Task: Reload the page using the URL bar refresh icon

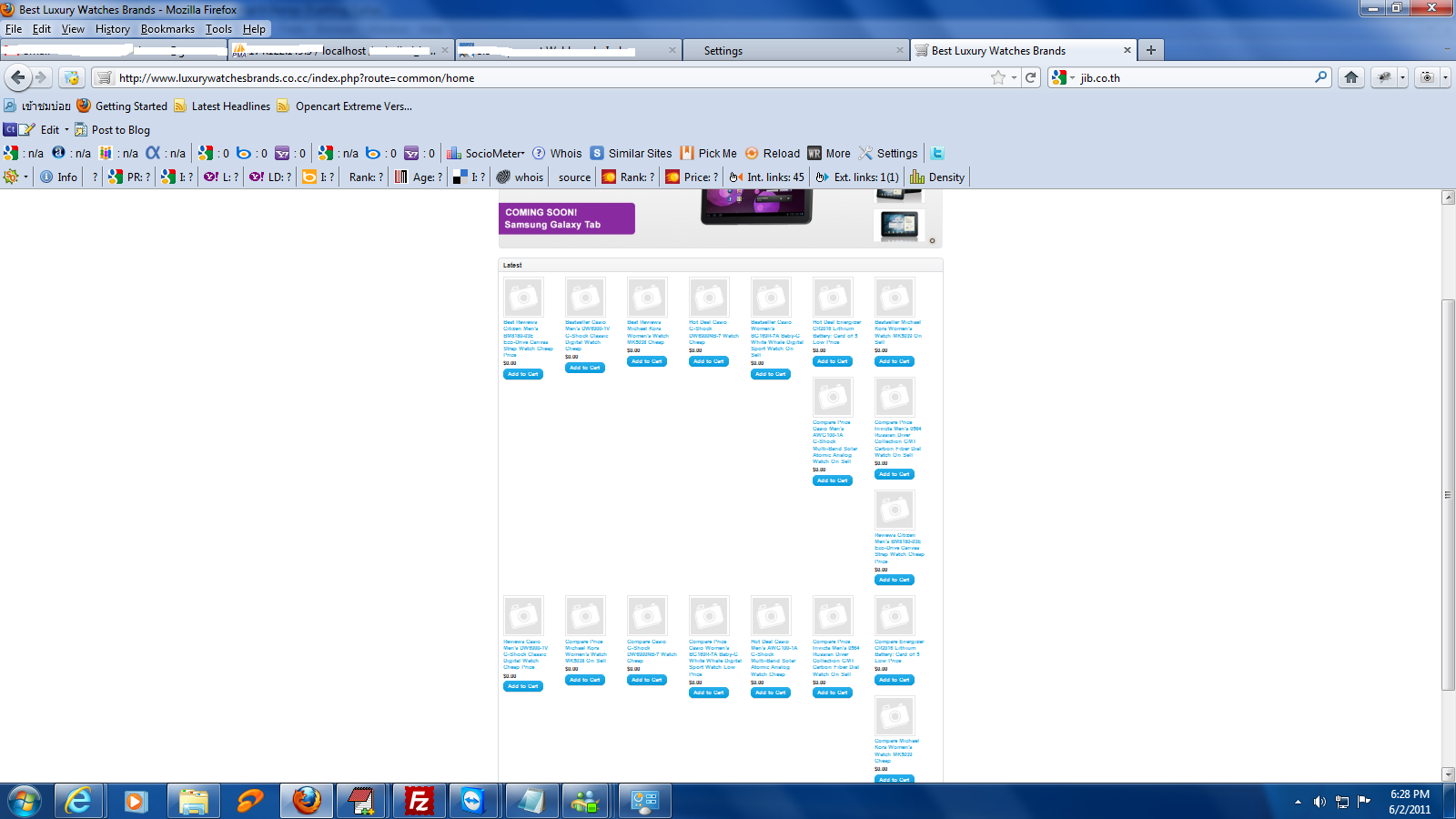Action: [x=1031, y=77]
